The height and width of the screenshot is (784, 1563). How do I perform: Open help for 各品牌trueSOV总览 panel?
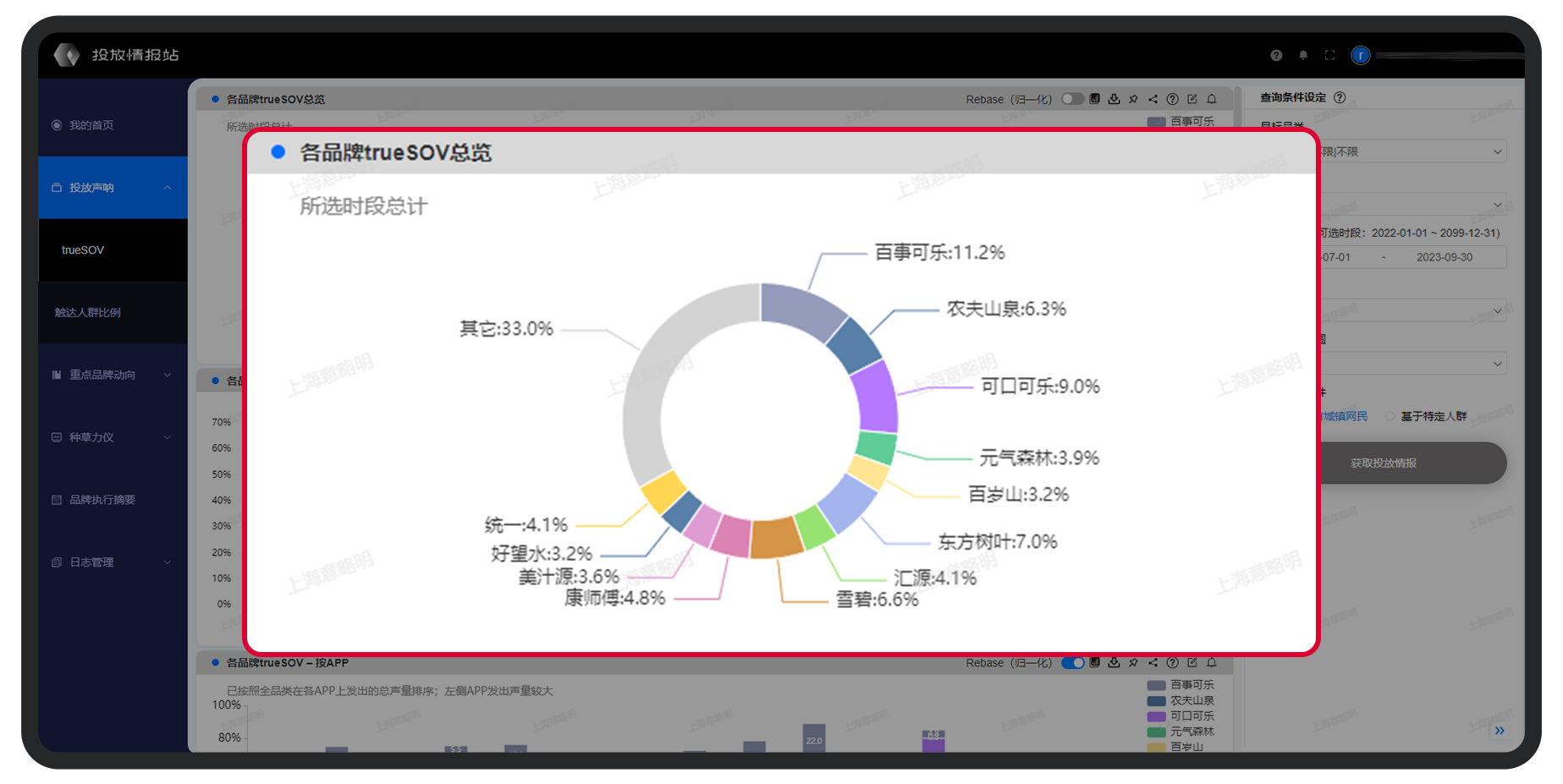pos(1172,99)
